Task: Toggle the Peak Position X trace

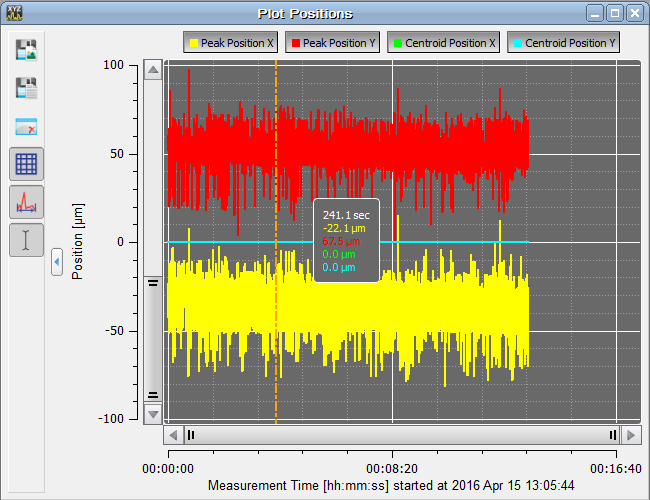Action: click(230, 43)
